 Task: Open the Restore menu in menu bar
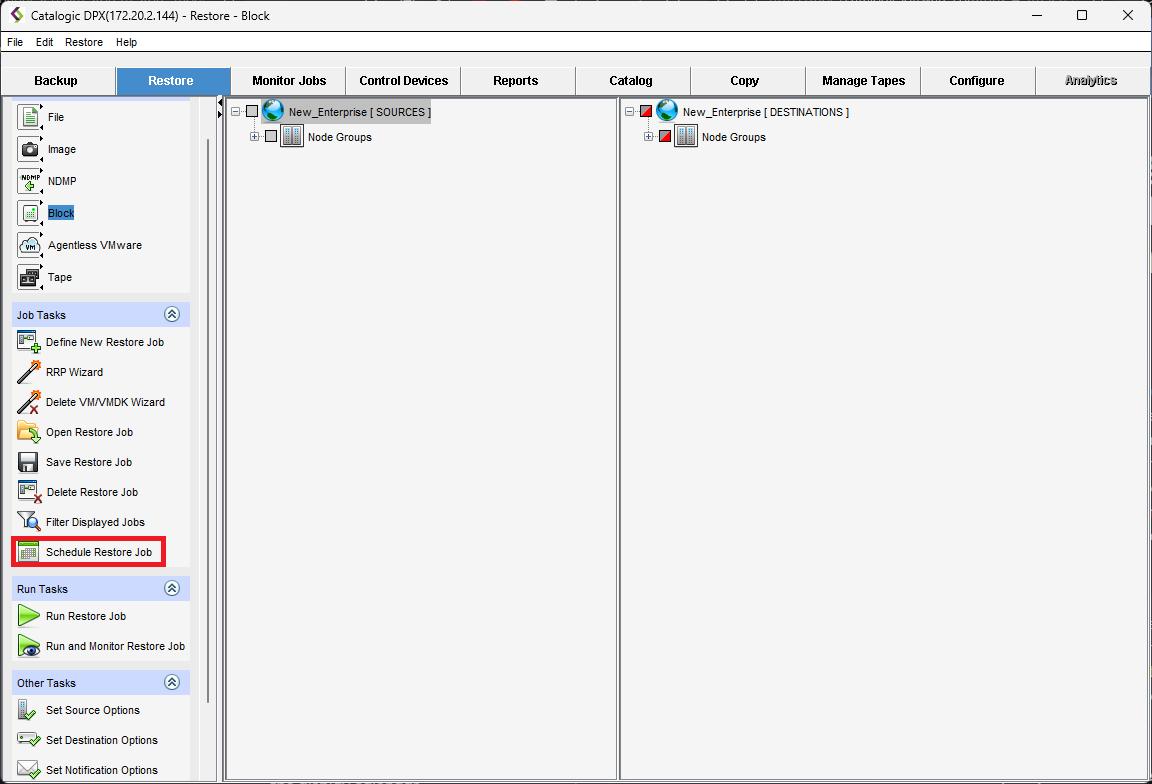pyautogui.click(x=84, y=42)
